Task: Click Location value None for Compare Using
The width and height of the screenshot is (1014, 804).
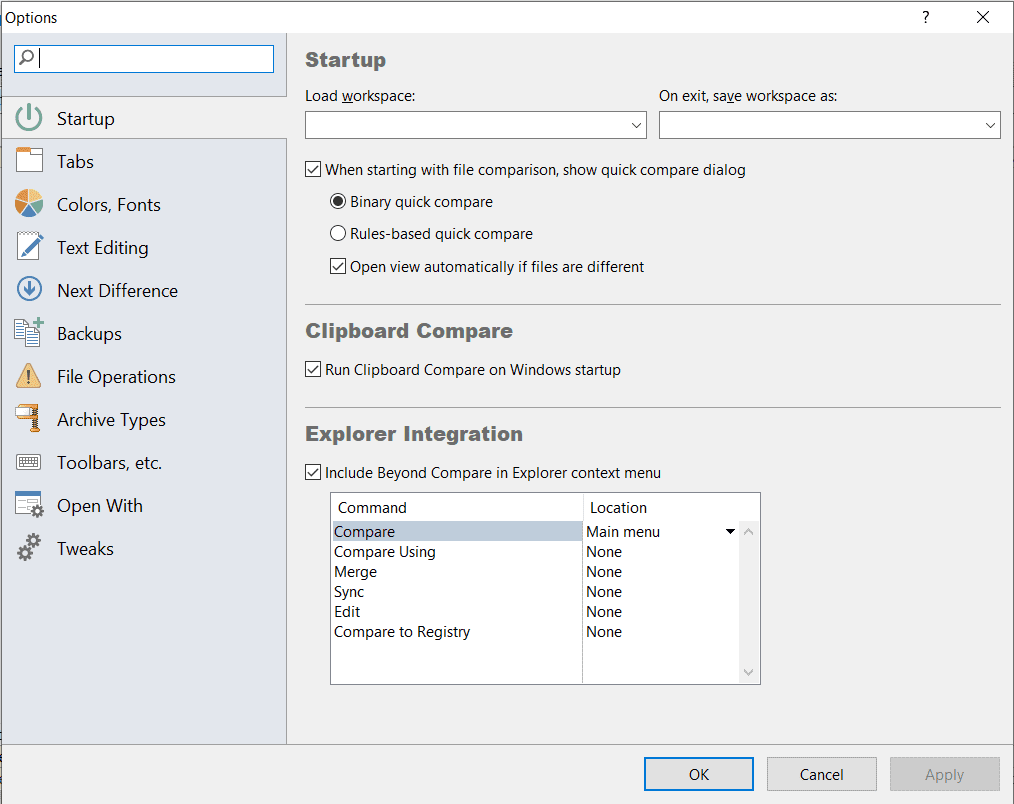Action: coord(604,551)
